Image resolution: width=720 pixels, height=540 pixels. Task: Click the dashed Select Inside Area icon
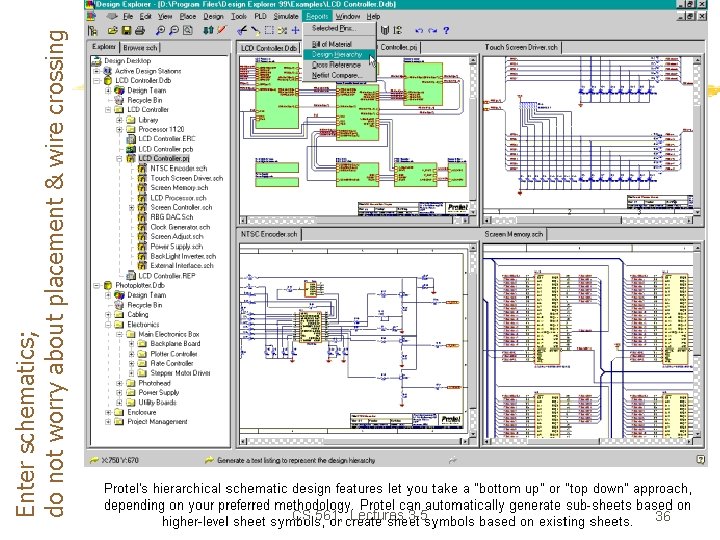point(269,30)
